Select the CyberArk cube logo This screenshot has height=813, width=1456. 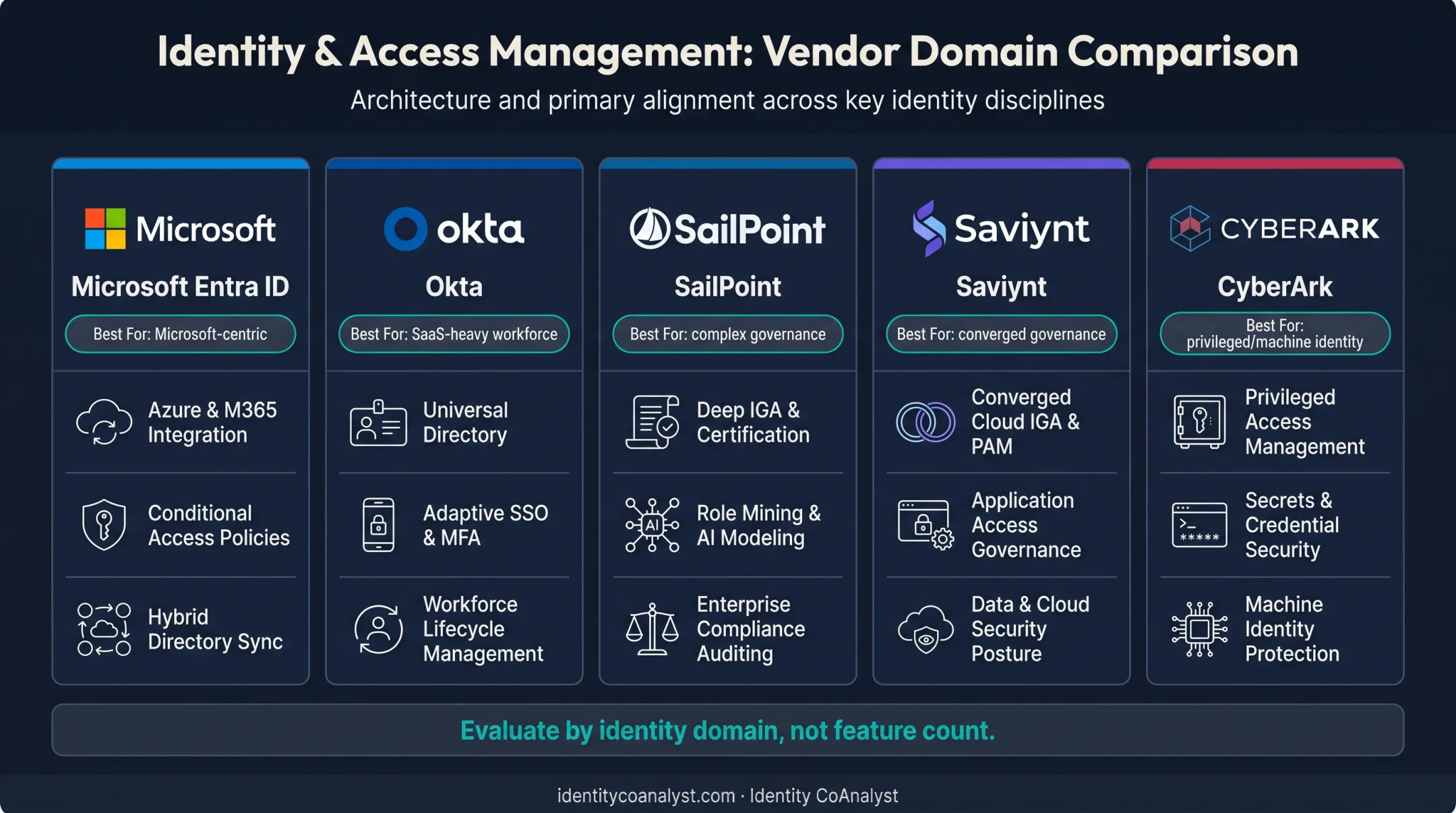[1190, 229]
